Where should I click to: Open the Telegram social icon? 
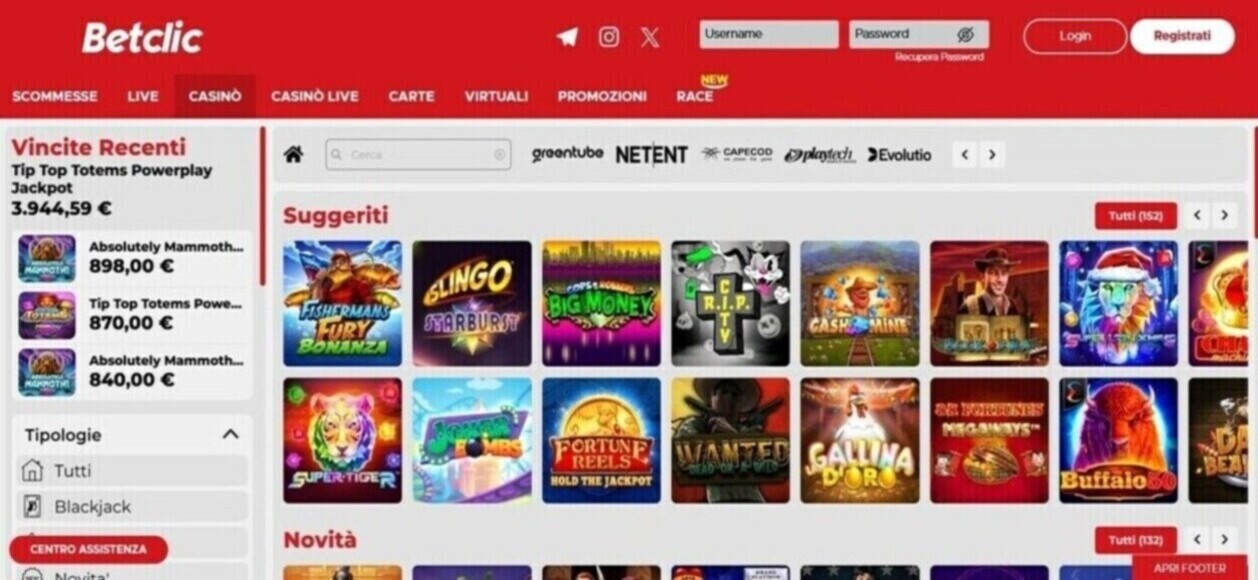(567, 37)
